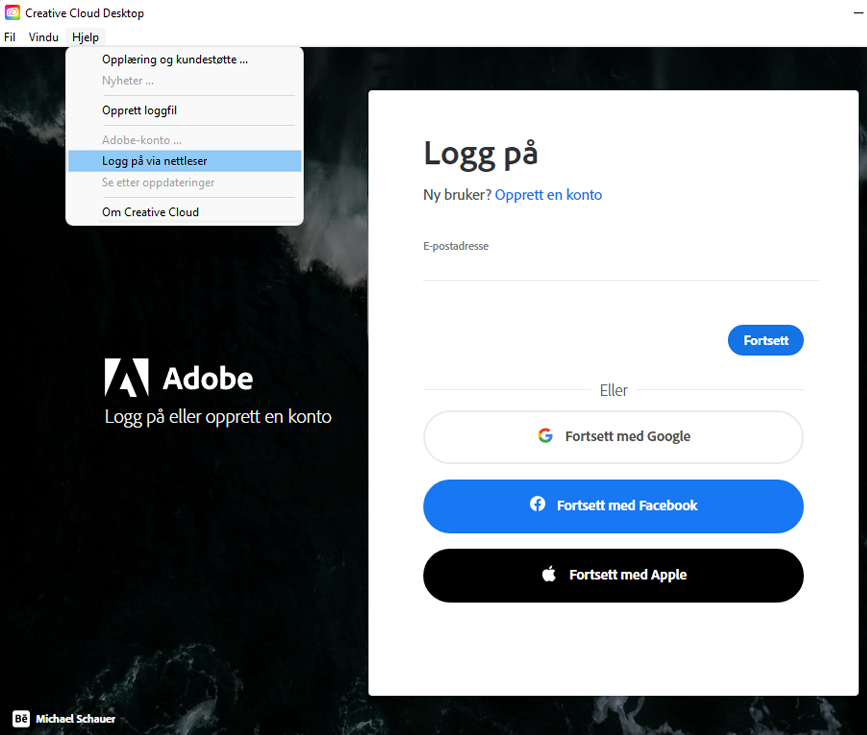The image size is (867, 735).
Task: Click the Apple logo icon
Action: 548,575
